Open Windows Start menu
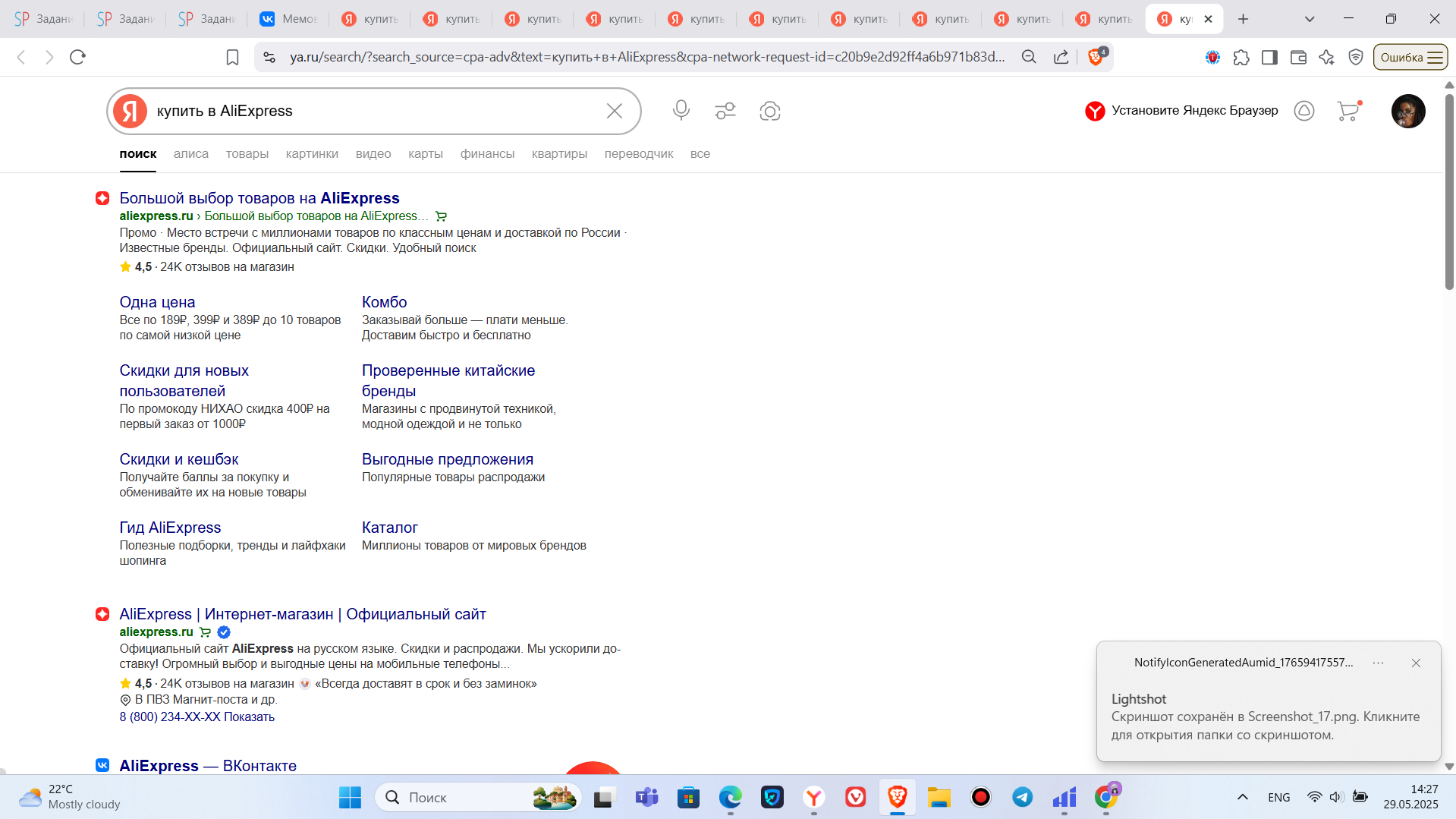Image resolution: width=1456 pixels, height=819 pixels. pos(350,797)
